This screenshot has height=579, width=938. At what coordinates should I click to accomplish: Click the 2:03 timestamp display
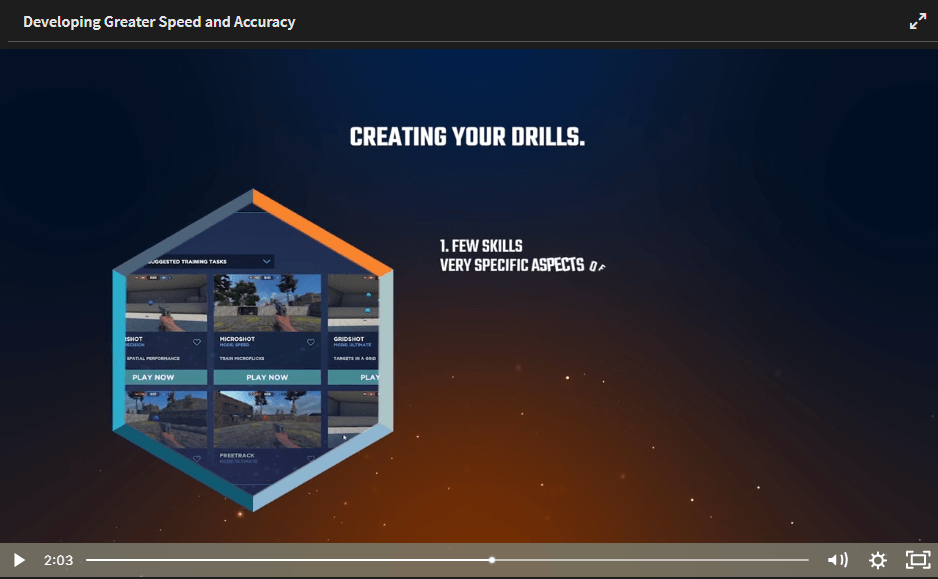[57, 560]
